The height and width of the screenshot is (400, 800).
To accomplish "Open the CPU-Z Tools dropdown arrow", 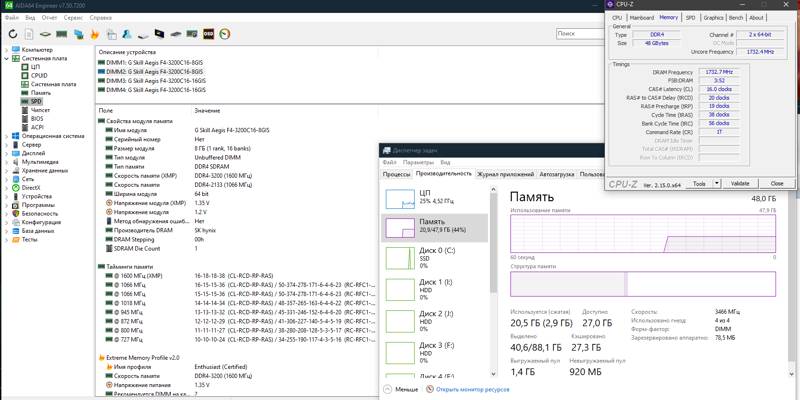I will pyautogui.click(x=716, y=183).
